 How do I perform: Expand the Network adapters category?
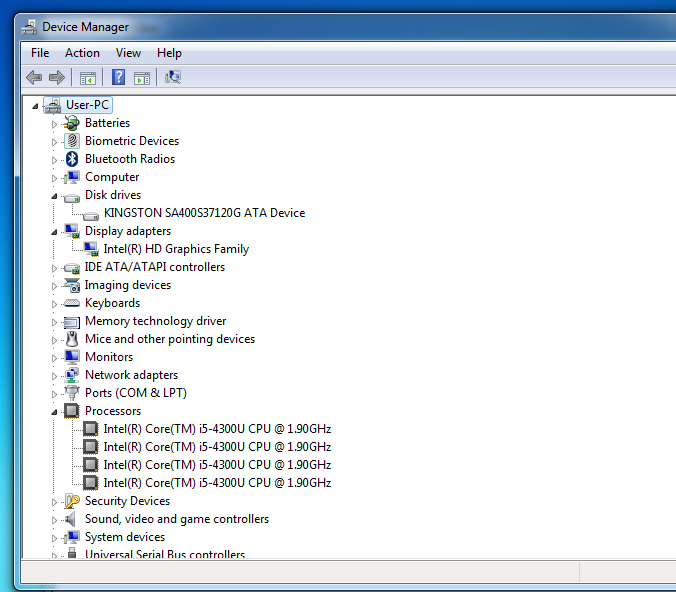54,376
